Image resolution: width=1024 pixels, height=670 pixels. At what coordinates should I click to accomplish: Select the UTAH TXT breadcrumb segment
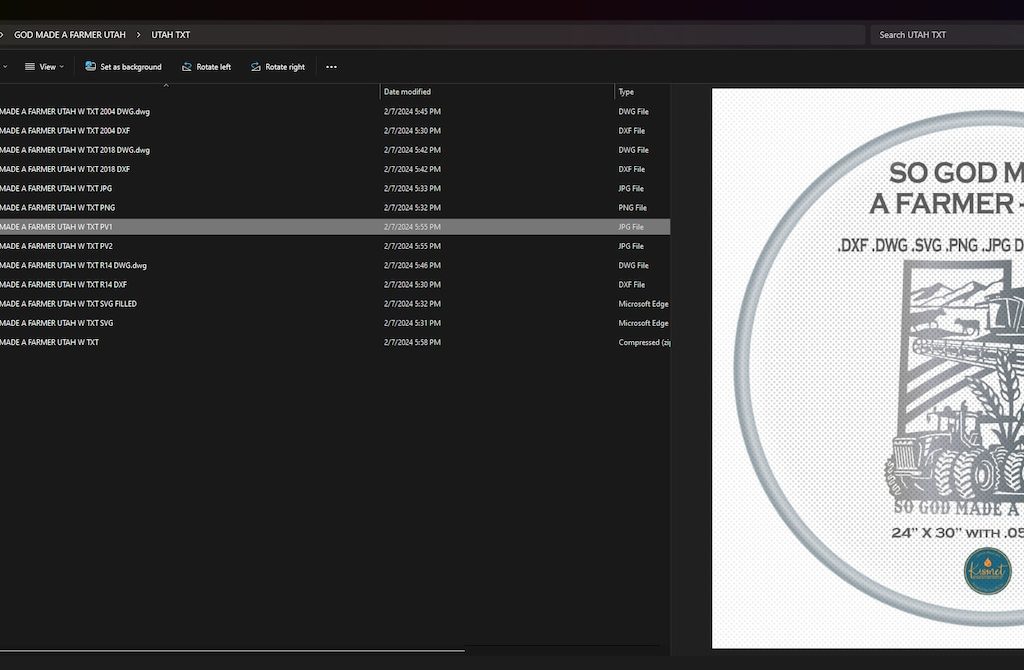tap(171, 35)
